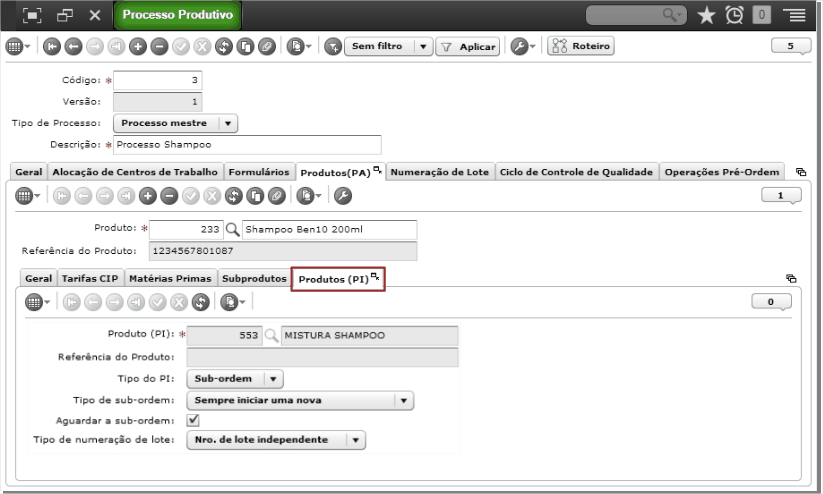
Task: Open the Tipo de Processo dropdown
Action: tap(175, 123)
